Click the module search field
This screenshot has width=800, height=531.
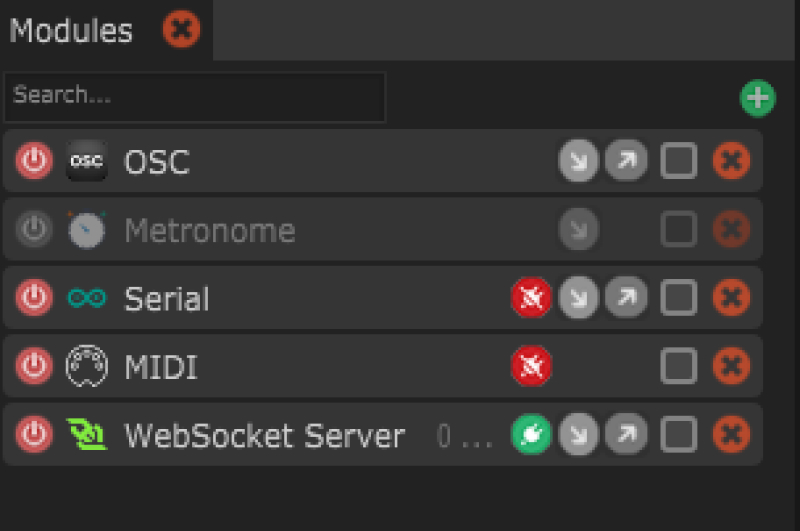(195, 97)
